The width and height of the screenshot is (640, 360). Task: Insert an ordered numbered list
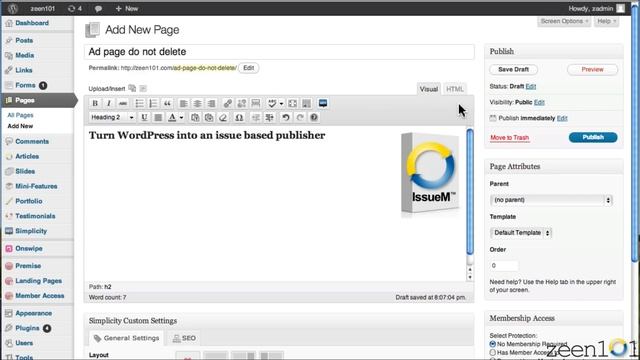153,103
